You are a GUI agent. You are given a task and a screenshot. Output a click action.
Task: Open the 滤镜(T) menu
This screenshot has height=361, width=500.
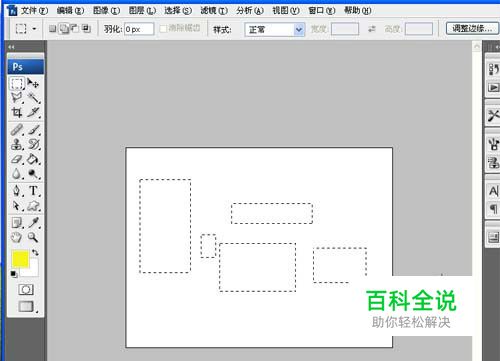pyautogui.click(x=214, y=11)
